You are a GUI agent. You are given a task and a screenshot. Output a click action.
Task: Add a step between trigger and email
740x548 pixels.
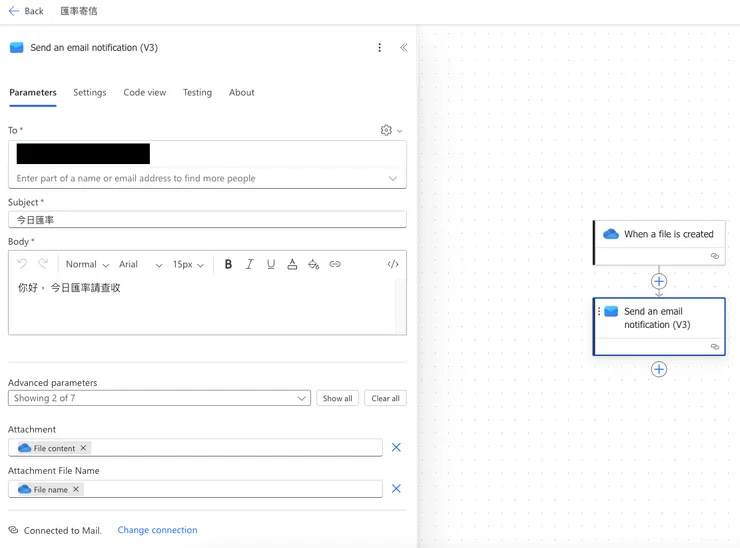[x=659, y=282]
